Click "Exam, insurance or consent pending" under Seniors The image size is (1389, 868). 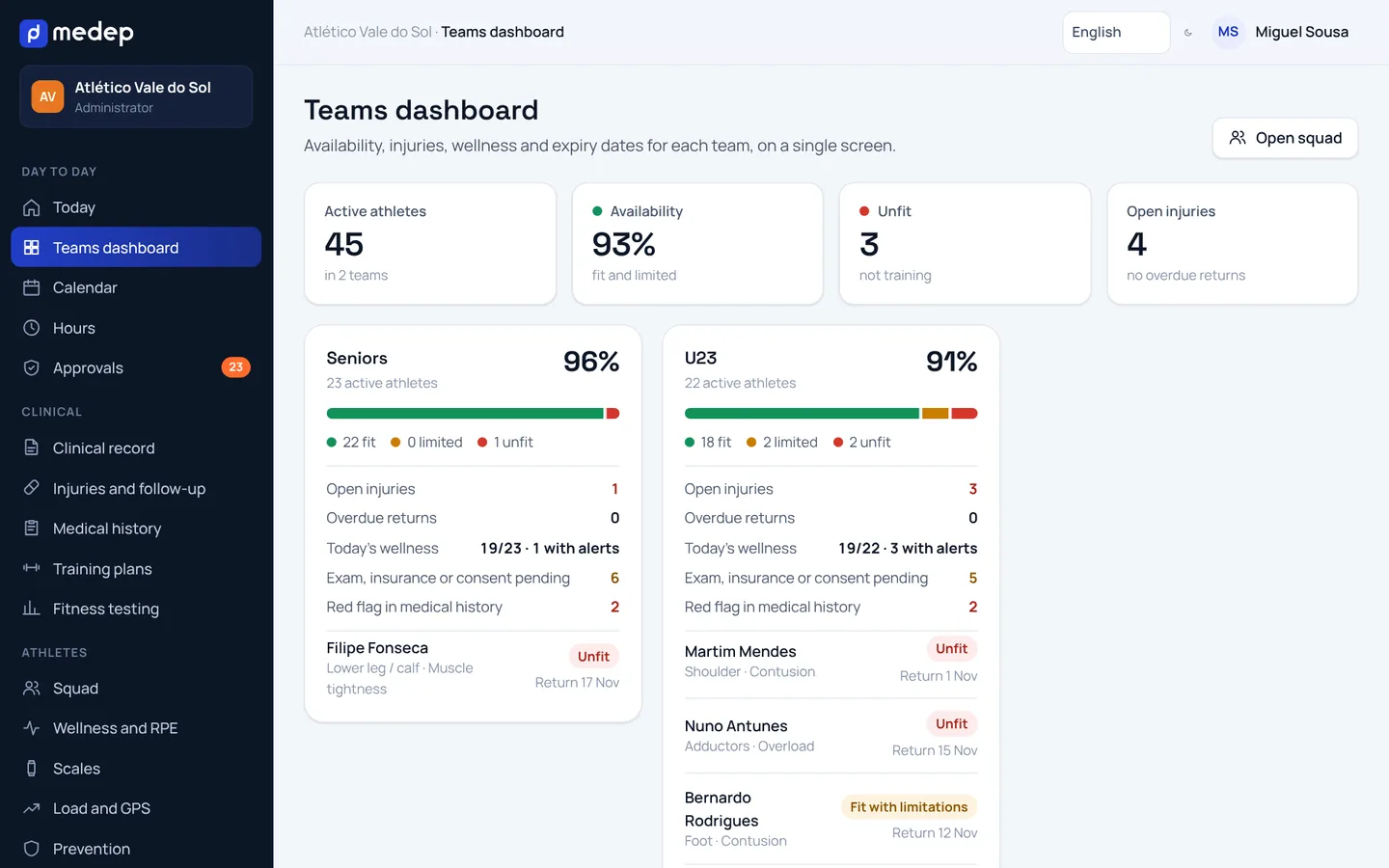[x=448, y=578]
